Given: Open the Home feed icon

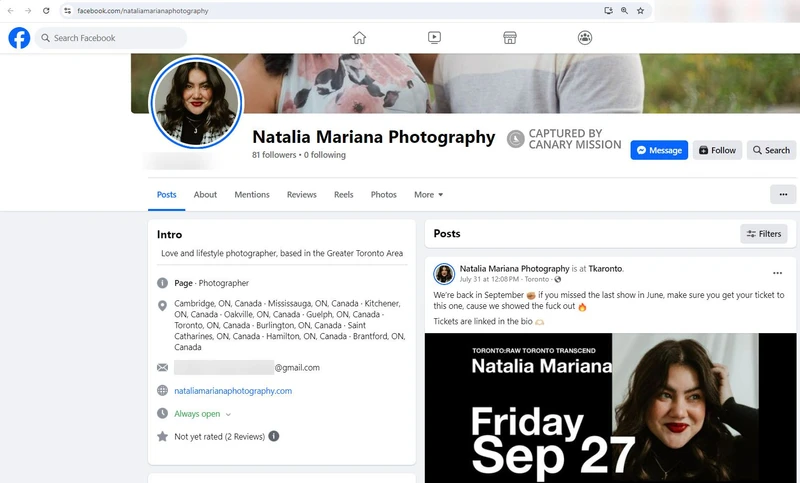Looking at the screenshot, I should pyautogui.click(x=359, y=38).
